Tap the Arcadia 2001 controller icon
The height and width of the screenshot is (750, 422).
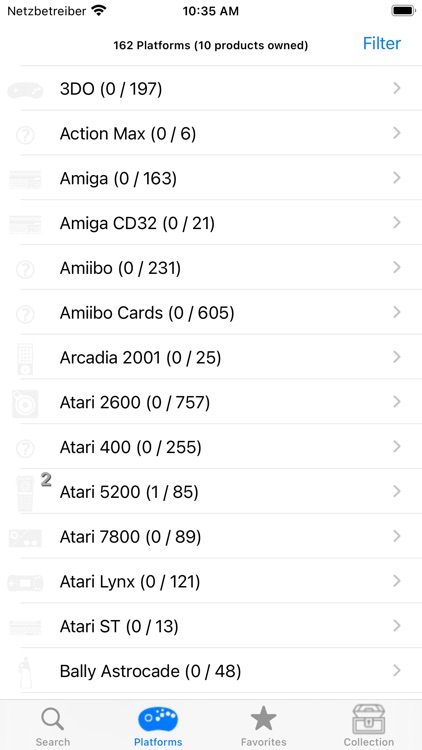point(25,359)
